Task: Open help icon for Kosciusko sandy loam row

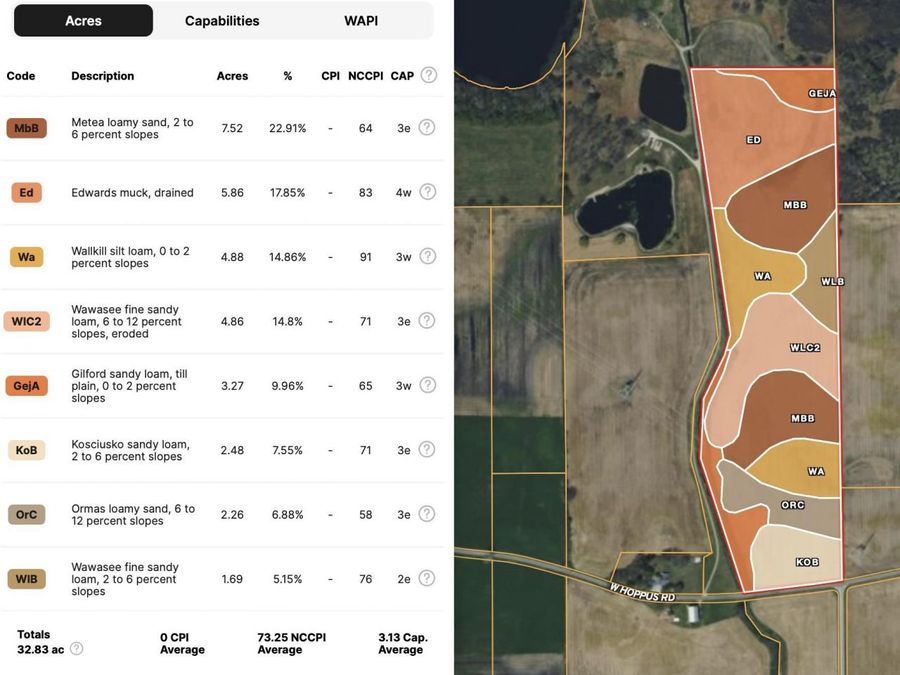Action: pyautogui.click(x=426, y=449)
